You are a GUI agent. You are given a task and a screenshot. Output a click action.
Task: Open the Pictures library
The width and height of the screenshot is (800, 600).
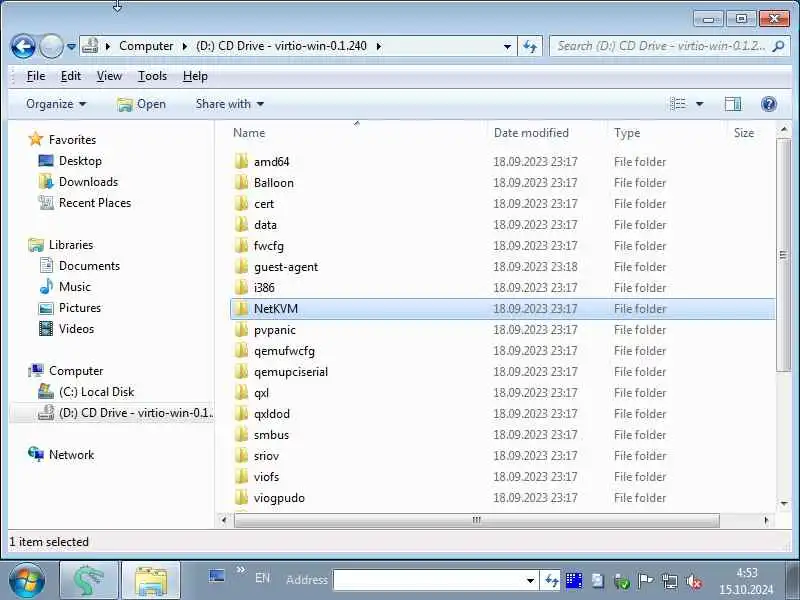click(80, 308)
